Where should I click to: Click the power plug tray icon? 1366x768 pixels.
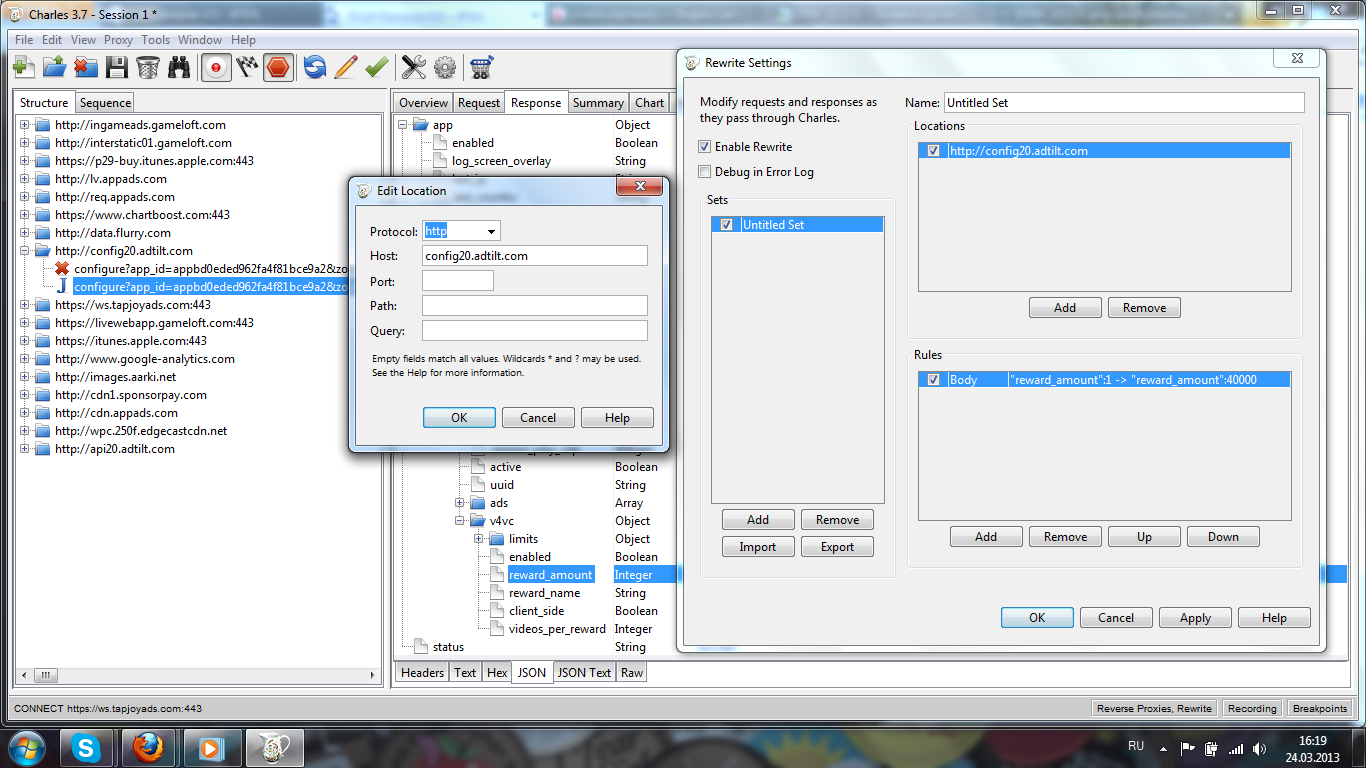pos(1212,748)
